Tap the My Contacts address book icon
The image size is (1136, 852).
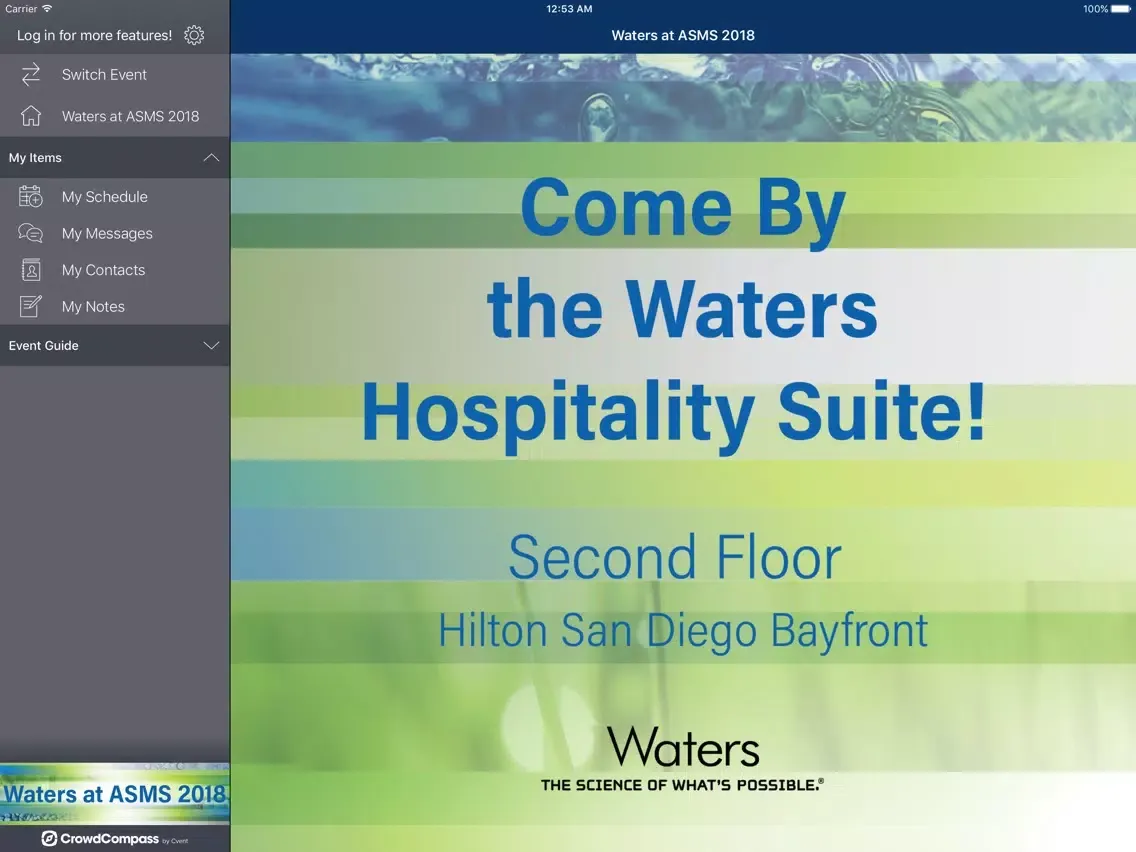coord(30,270)
